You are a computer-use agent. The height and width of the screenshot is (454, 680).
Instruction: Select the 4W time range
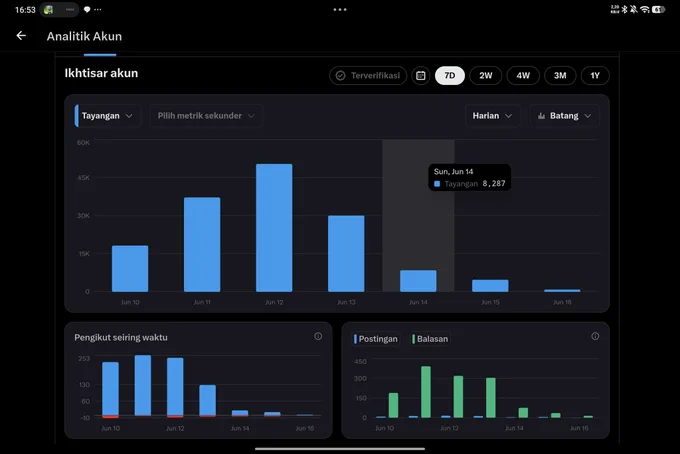[x=523, y=75]
